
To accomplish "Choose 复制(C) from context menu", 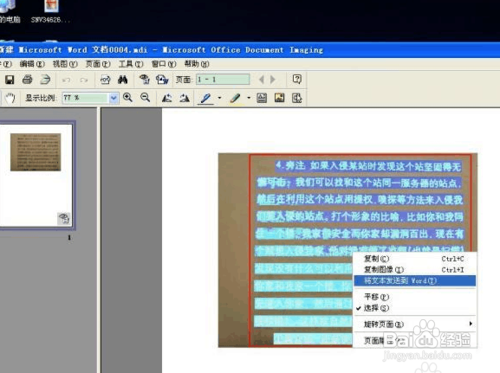I will click(x=414, y=259).
